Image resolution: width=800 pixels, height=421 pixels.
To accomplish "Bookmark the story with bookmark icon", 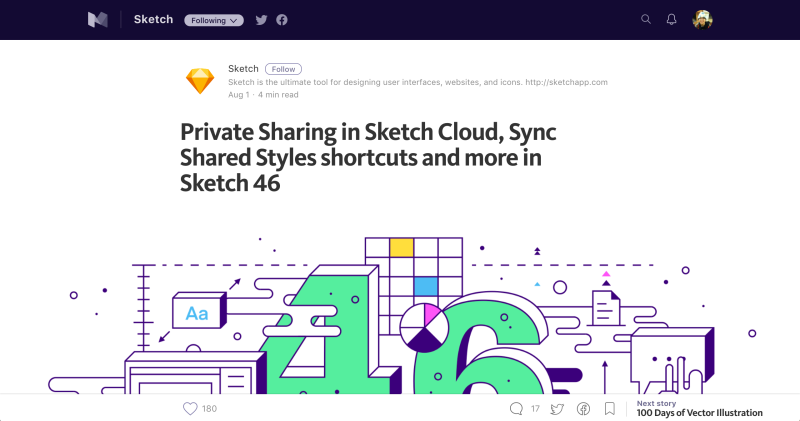I will [x=610, y=408].
